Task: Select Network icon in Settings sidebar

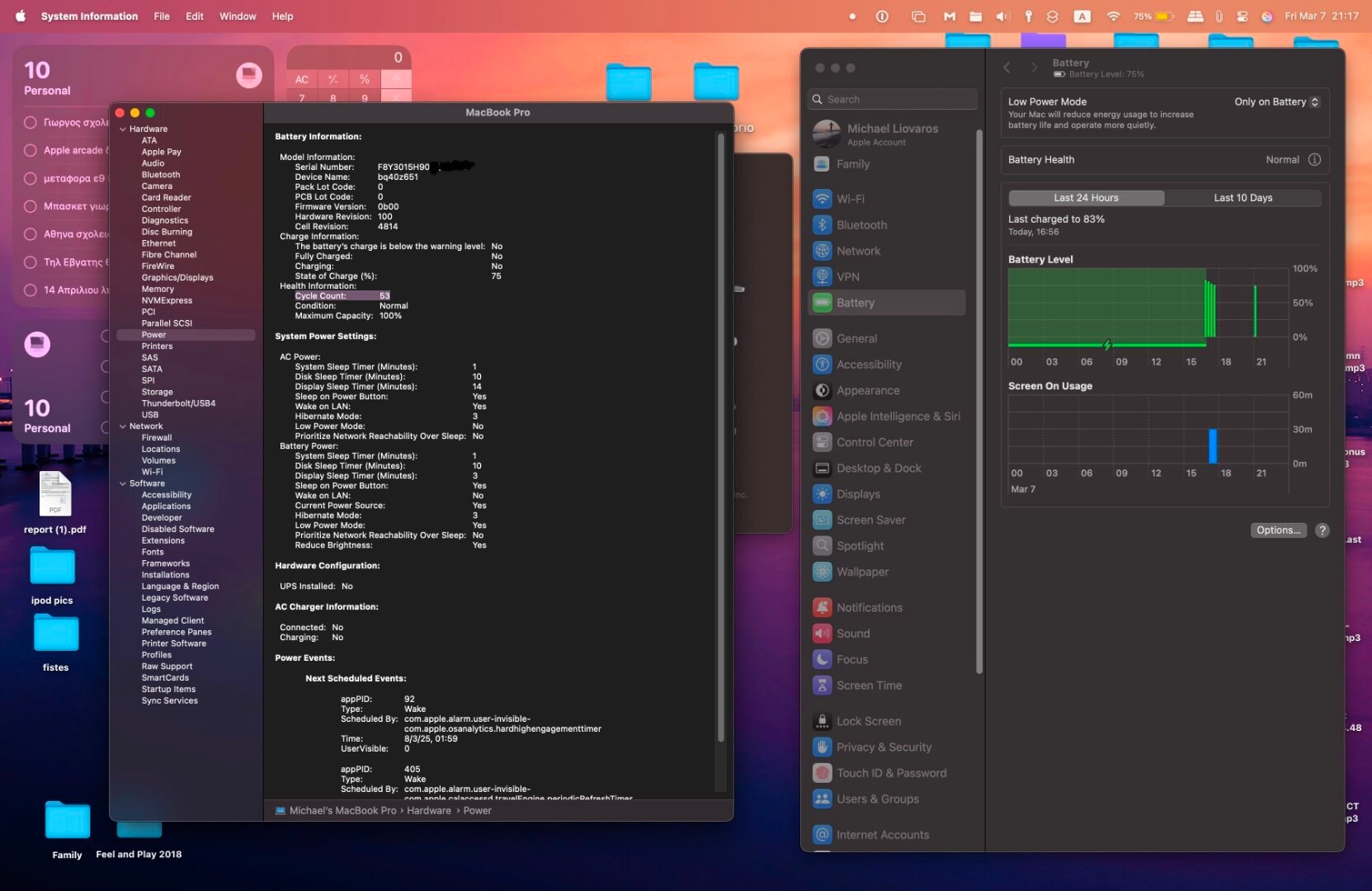Action: click(822, 251)
